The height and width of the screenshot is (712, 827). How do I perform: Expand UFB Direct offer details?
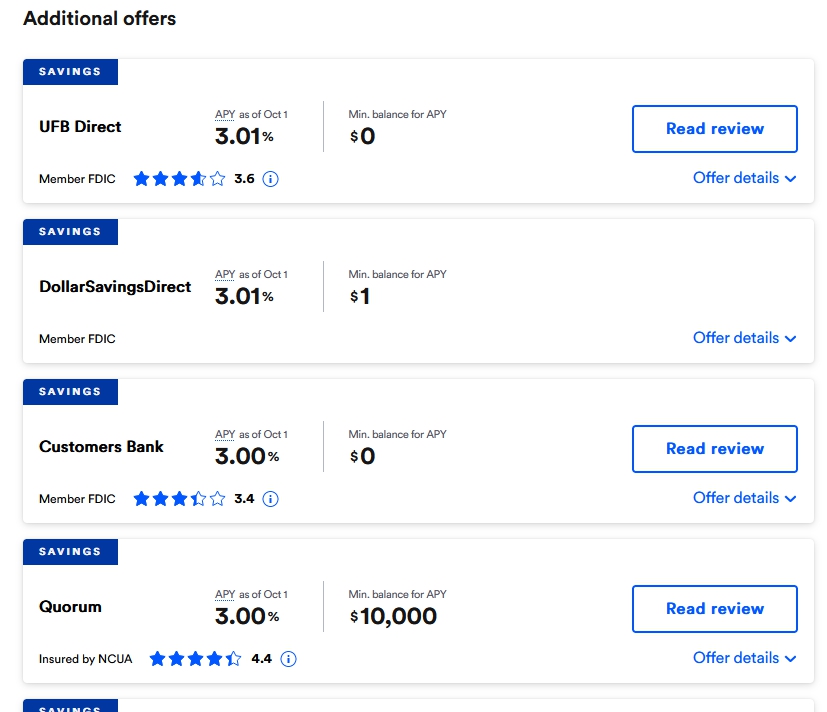point(744,178)
